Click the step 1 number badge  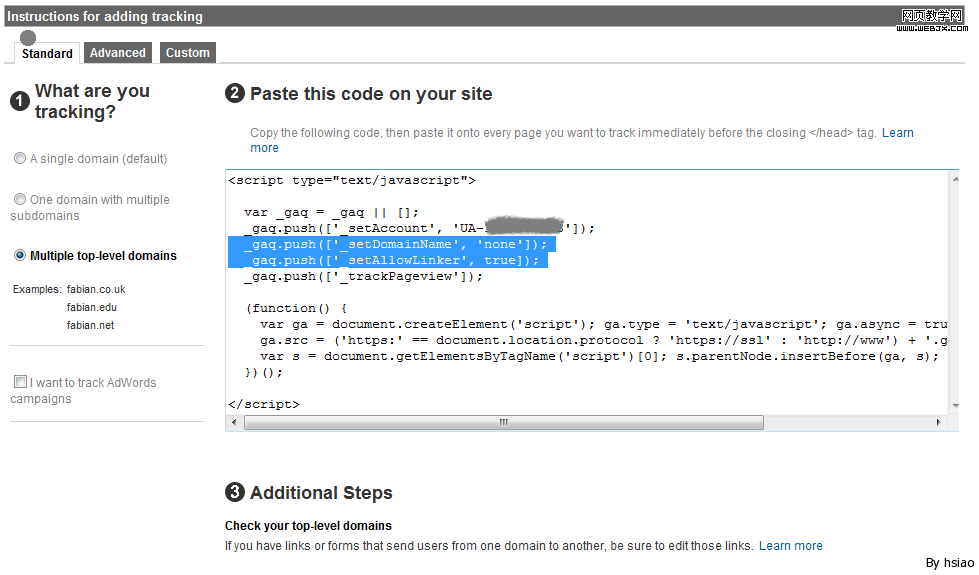pyautogui.click(x=19, y=101)
